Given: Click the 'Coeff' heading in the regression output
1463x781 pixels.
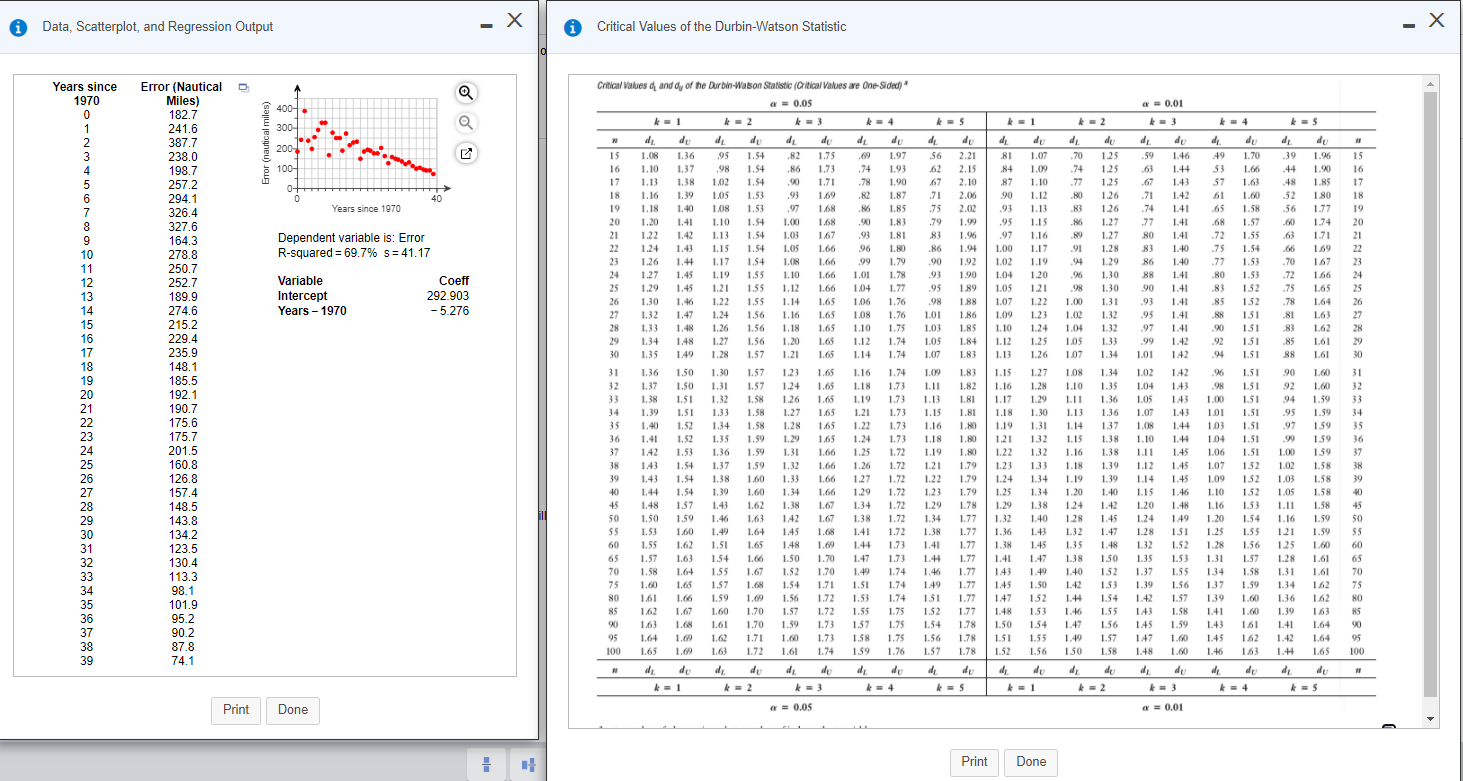Looking at the screenshot, I should [453, 281].
